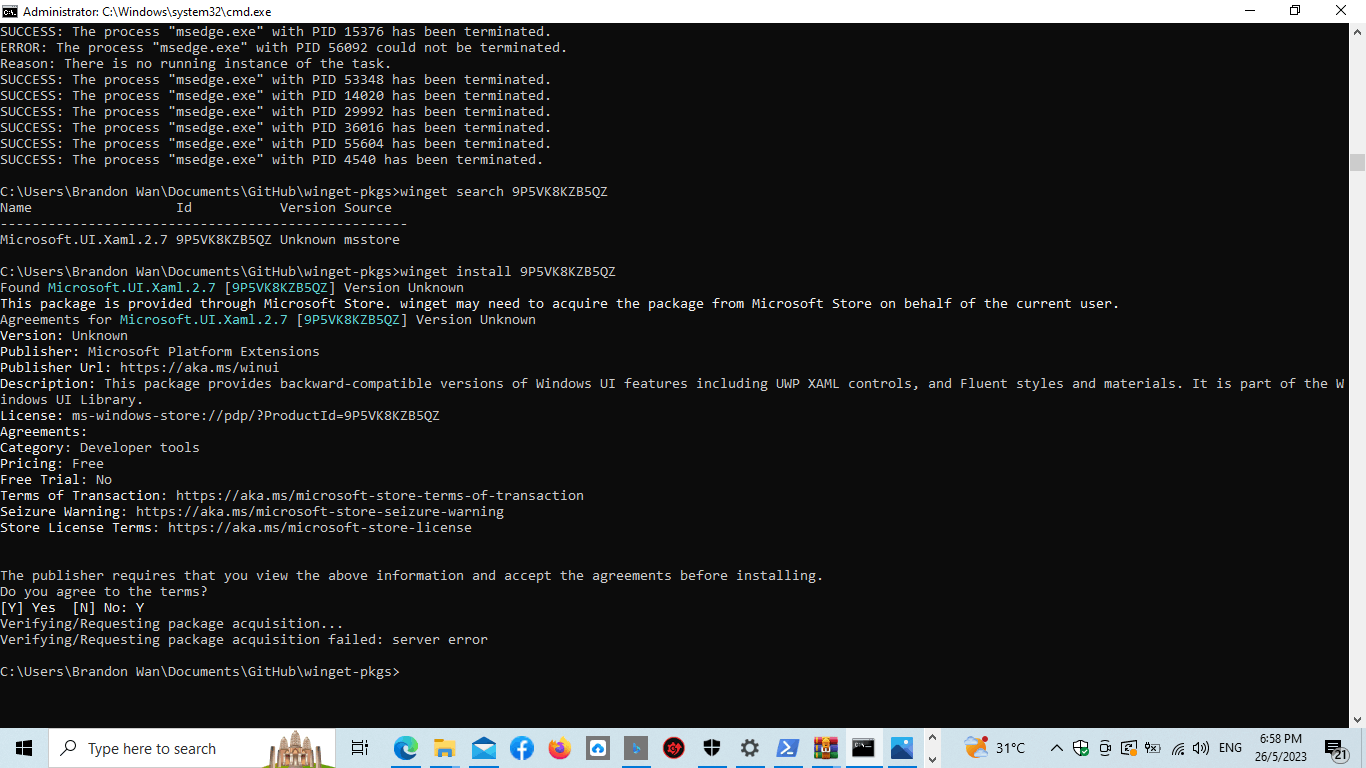Expand hidden system tray icons

[1056, 748]
